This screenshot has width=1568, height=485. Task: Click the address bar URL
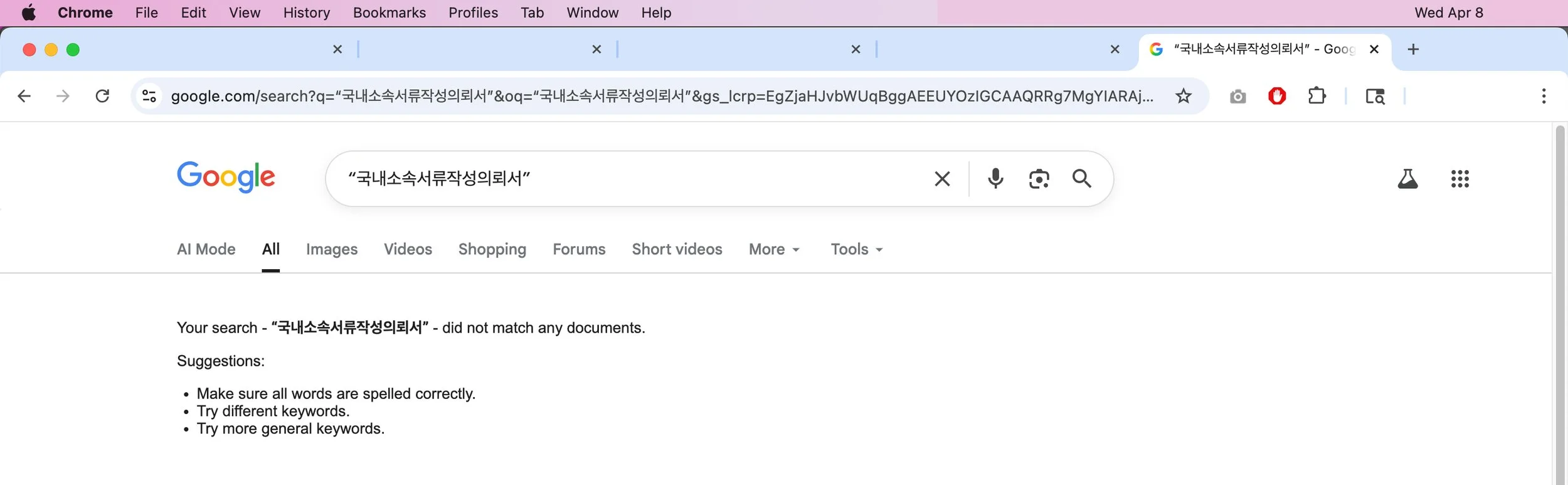pos(662,96)
